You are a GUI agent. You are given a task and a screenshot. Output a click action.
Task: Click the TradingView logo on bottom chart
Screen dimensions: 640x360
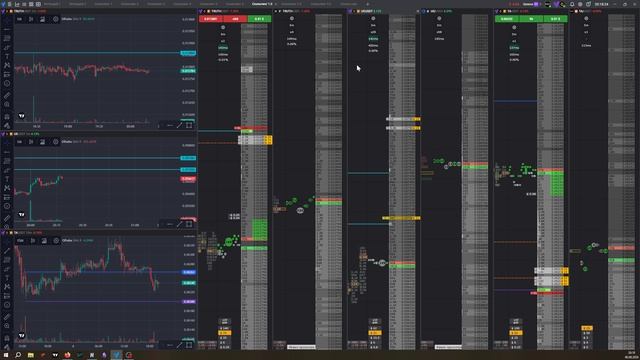tap(22, 336)
